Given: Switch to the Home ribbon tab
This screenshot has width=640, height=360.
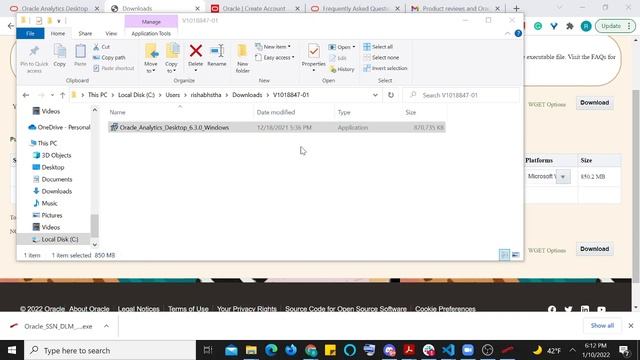Looking at the screenshot, I should coord(58,33).
